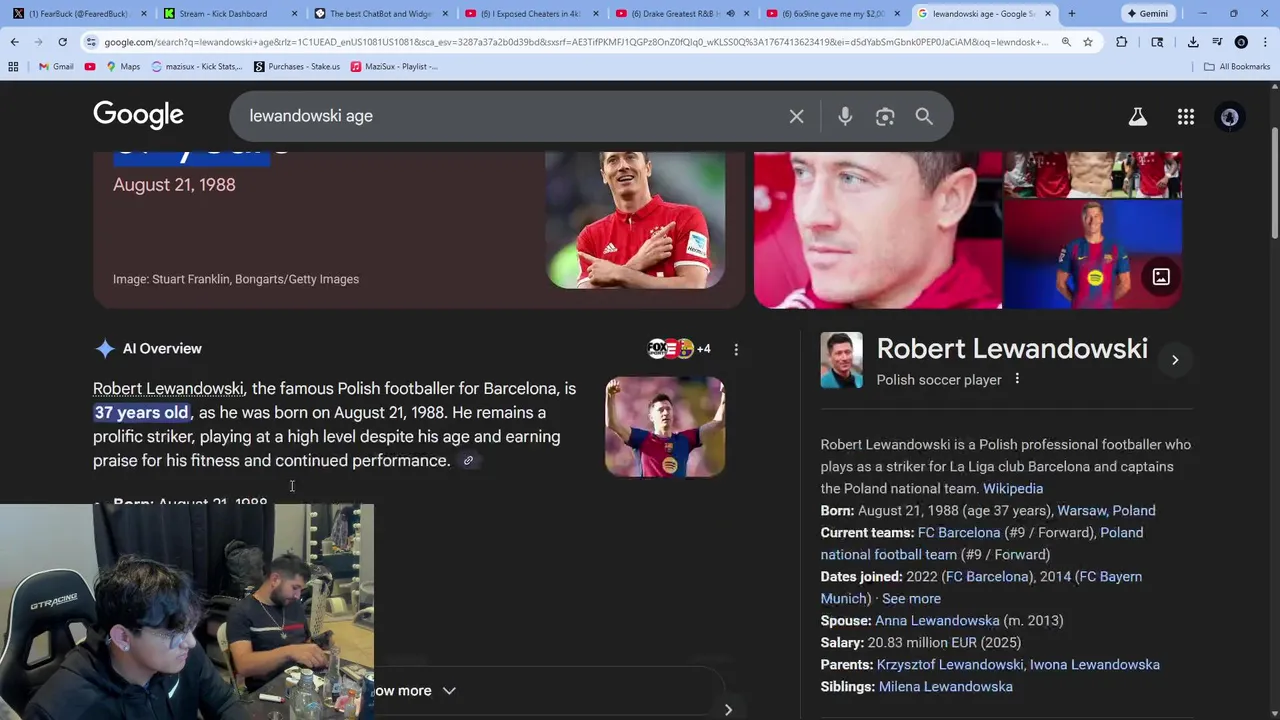Switch to the best ChatBot and Widgets tab
The height and width of the screenshot is (720, 1280).
[x=380, y=13]
